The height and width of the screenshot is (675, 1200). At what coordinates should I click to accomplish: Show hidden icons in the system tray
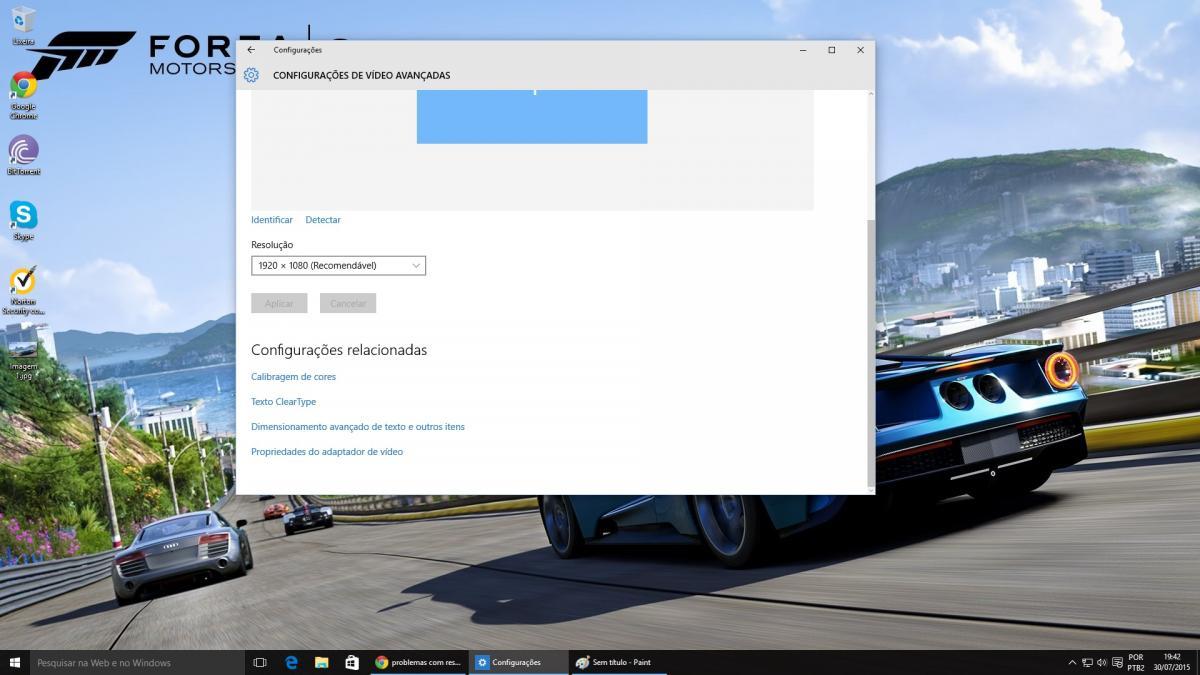(1072, 662)
